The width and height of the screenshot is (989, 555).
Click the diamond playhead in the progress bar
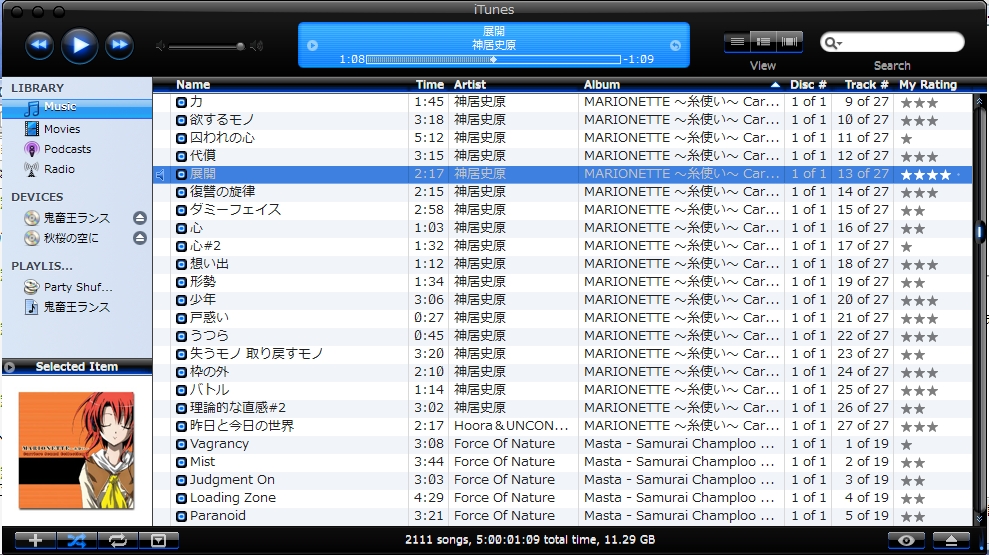point(493,59)
